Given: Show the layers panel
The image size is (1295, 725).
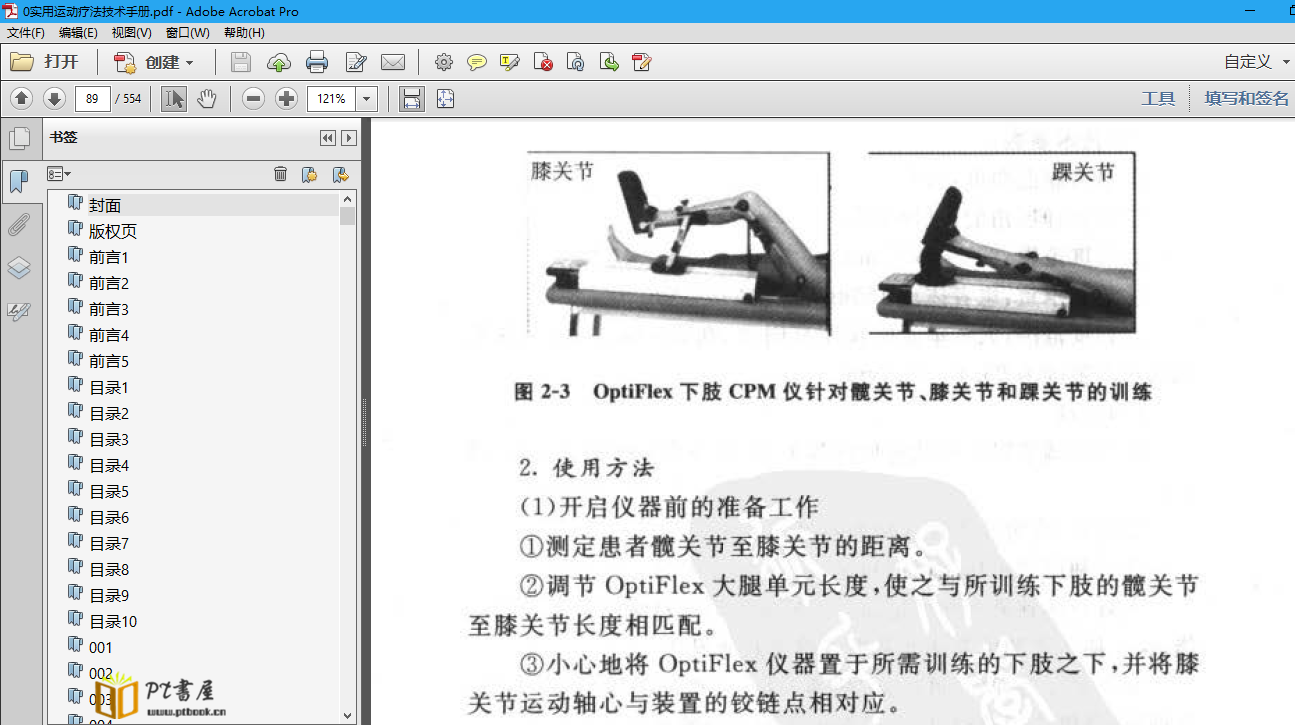Looking at the screenshot, I should click(x=19, y=268).
